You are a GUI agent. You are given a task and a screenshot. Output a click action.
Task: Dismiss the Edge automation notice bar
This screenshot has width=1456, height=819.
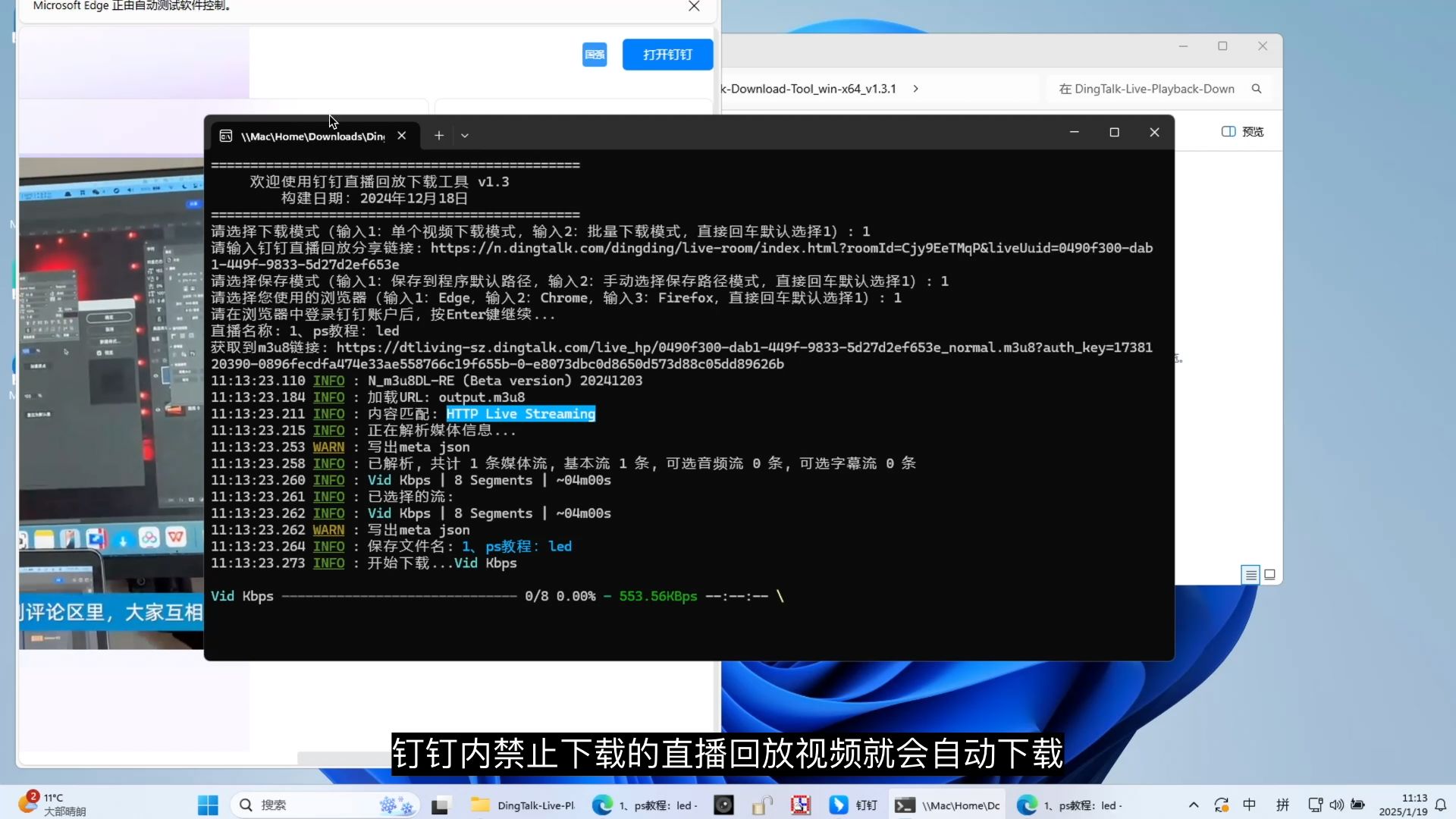pos(694,6)
